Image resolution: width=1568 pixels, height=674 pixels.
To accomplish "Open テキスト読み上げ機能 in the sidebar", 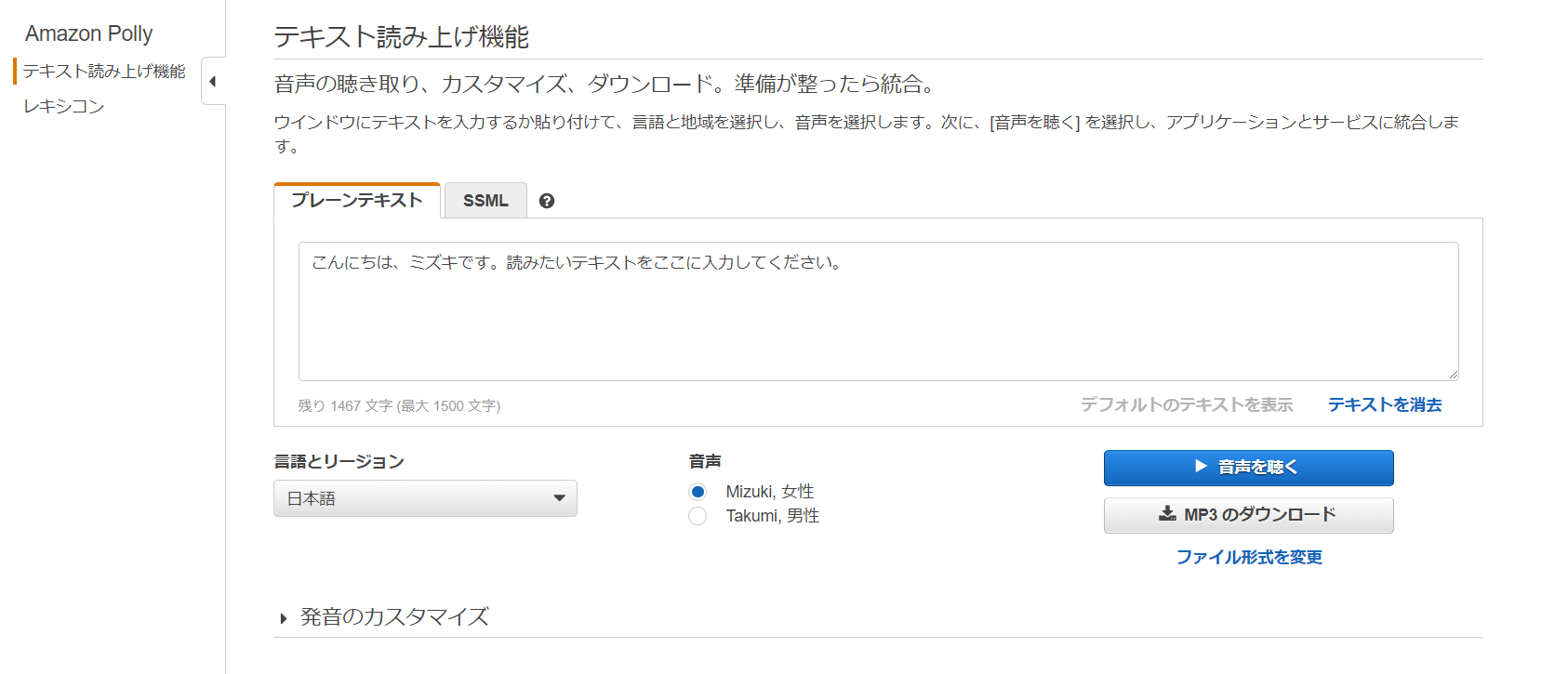I will (104, 72).
